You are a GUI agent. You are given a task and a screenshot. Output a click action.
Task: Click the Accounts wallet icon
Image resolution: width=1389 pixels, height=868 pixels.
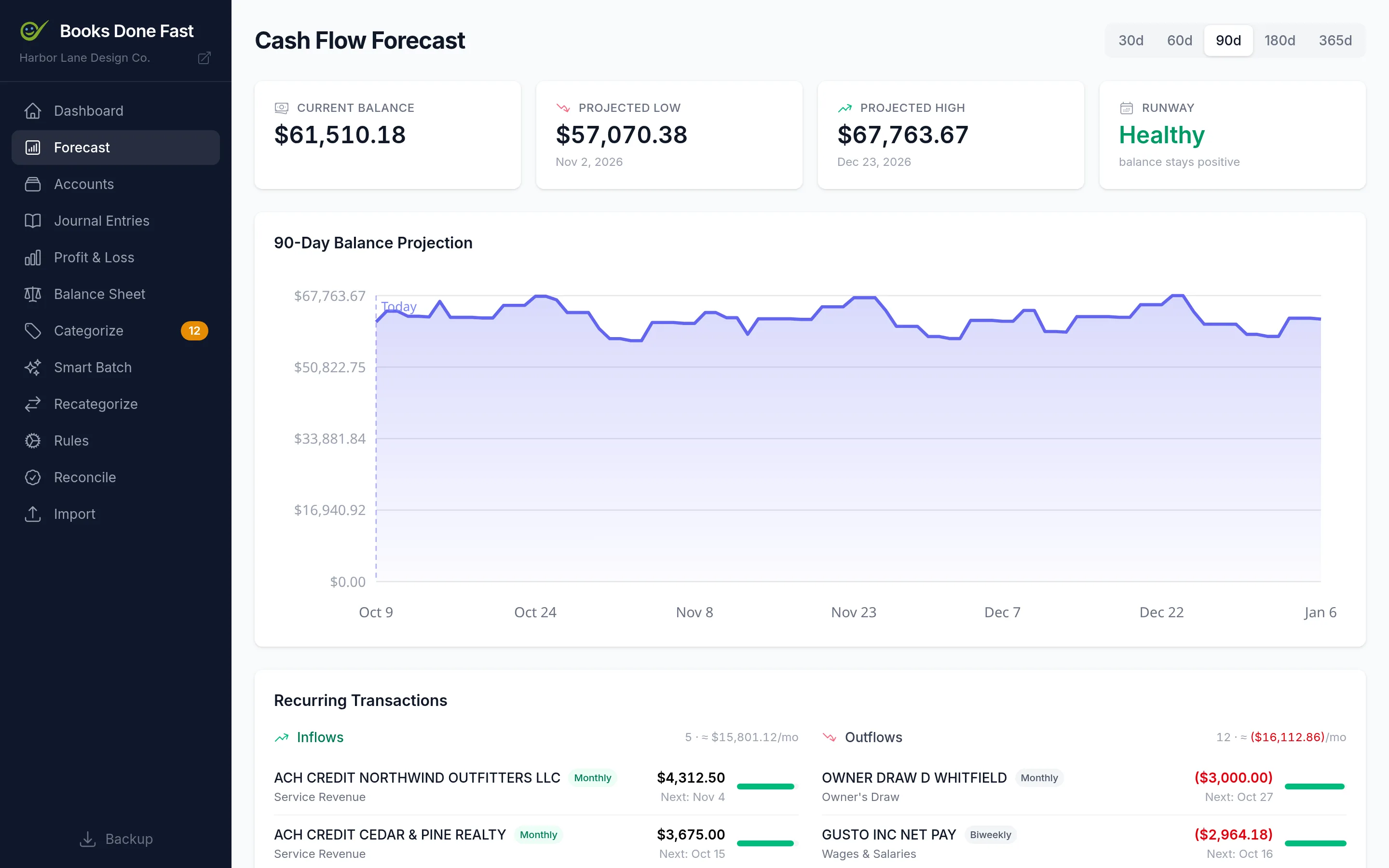point(33,184)
